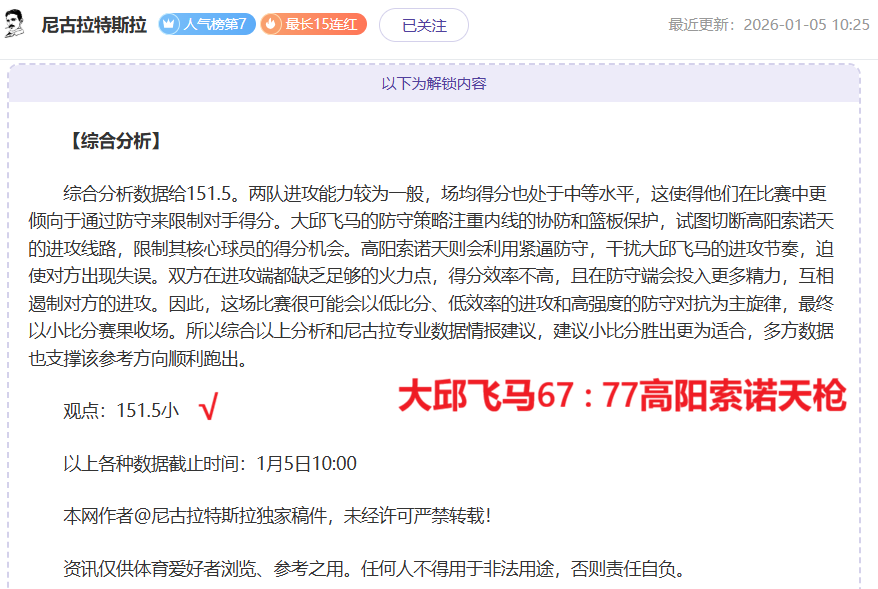Select the 最长15连红 streak label
Viewport: 878px width, 589px height.
point(320,25)
